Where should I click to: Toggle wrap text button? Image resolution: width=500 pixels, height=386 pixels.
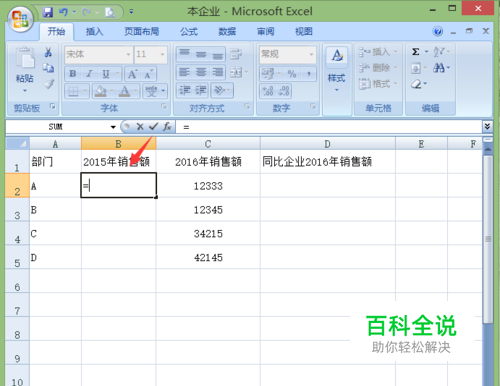point(236,54)
